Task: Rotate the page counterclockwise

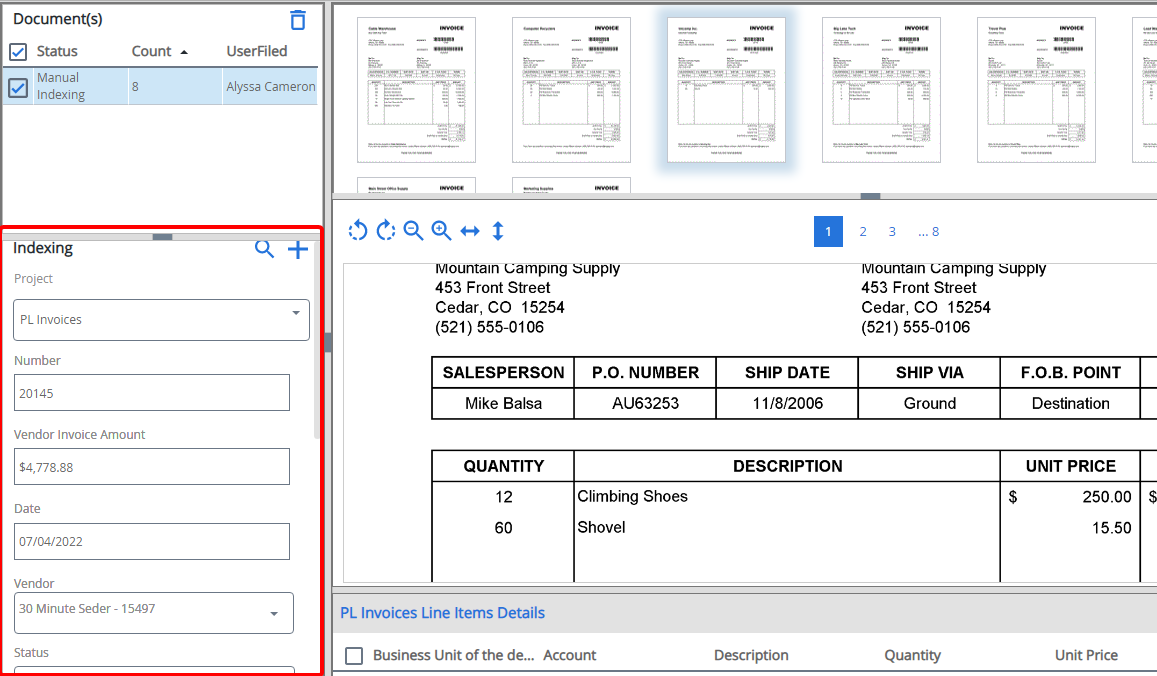Action: (358, 231)
